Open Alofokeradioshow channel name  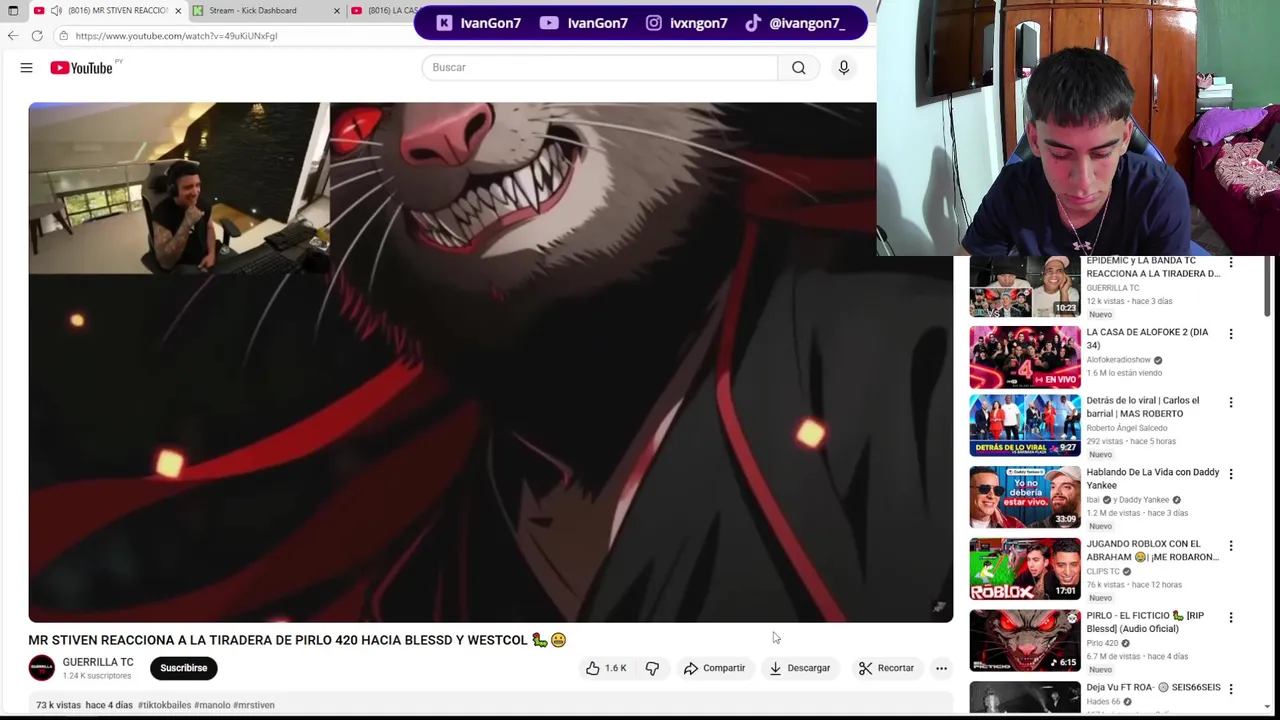(x=1118, y=360)
